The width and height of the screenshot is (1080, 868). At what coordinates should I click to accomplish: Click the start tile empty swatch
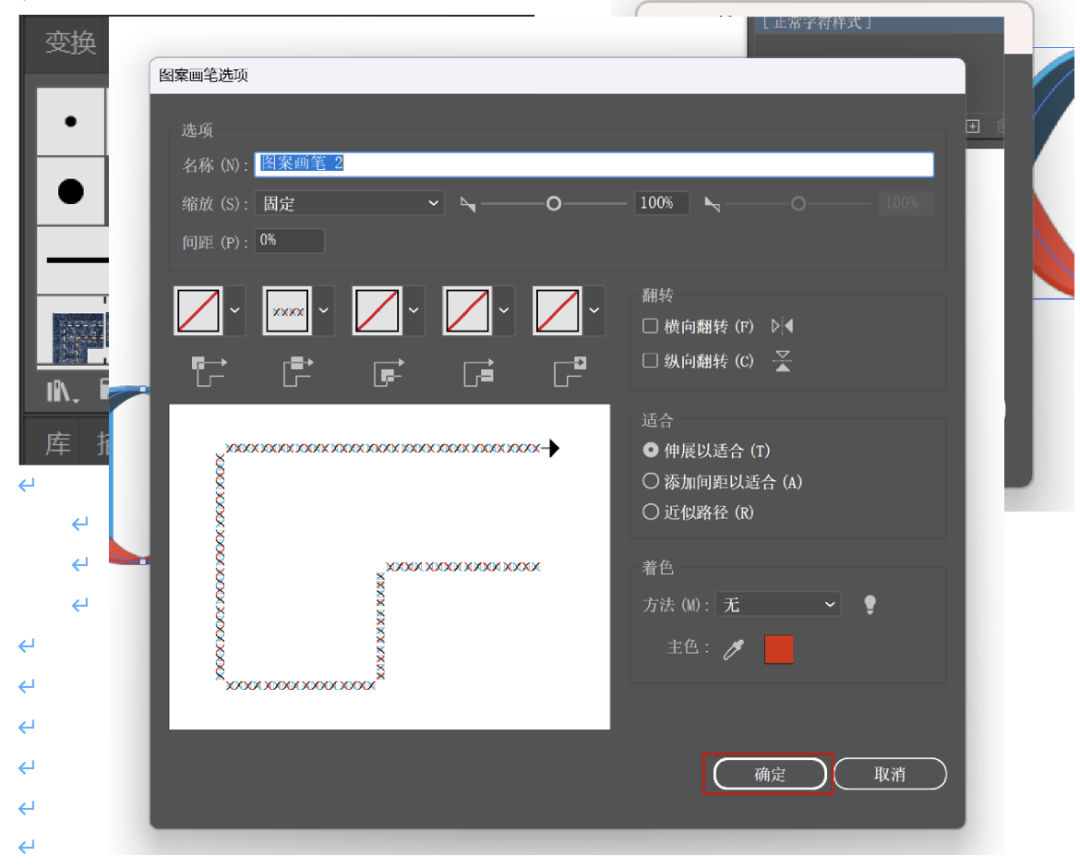click(x=468, y=311)
